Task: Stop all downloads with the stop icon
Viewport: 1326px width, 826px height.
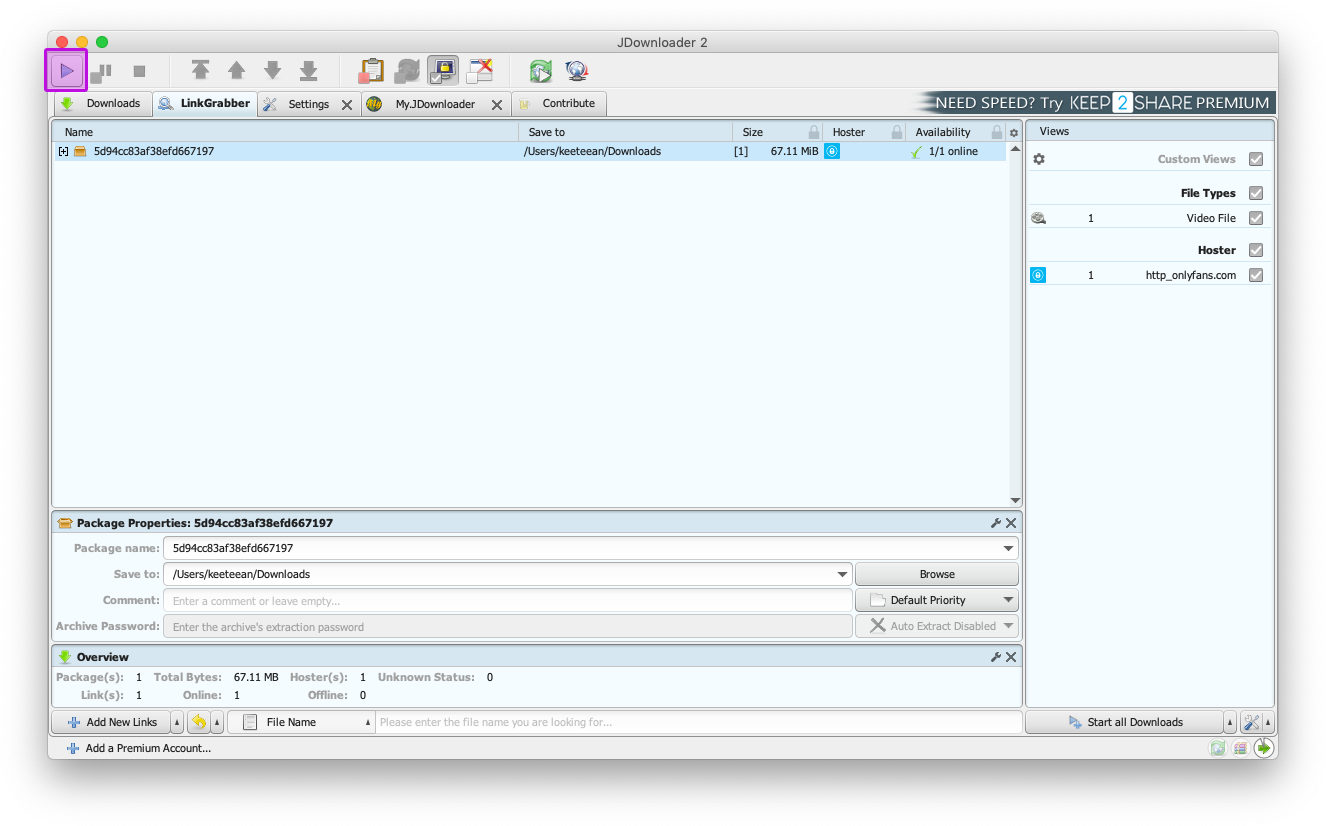Action: coord(139,71)
